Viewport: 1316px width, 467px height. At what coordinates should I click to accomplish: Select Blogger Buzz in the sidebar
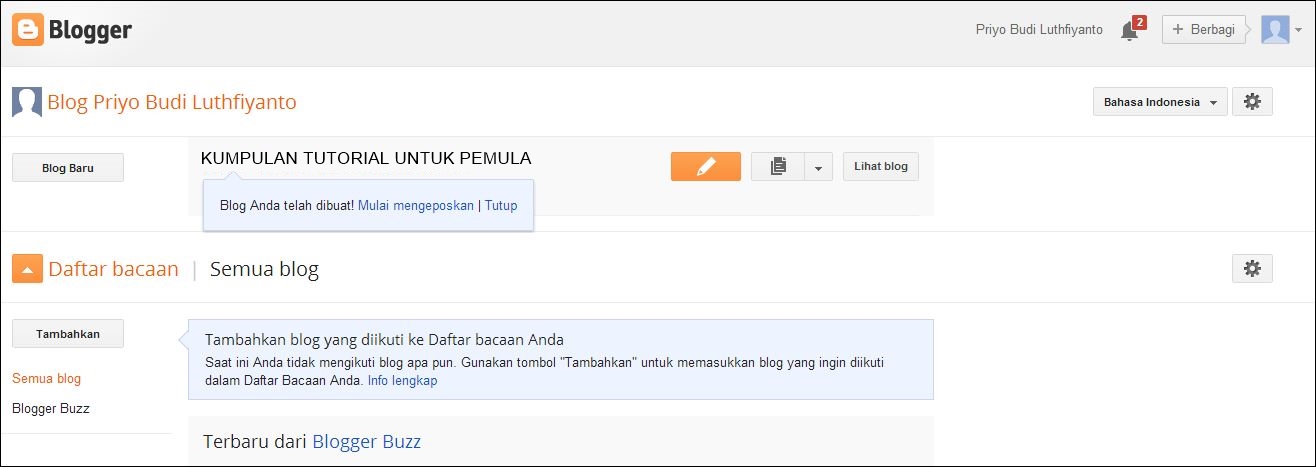click(x=51, y=409)
